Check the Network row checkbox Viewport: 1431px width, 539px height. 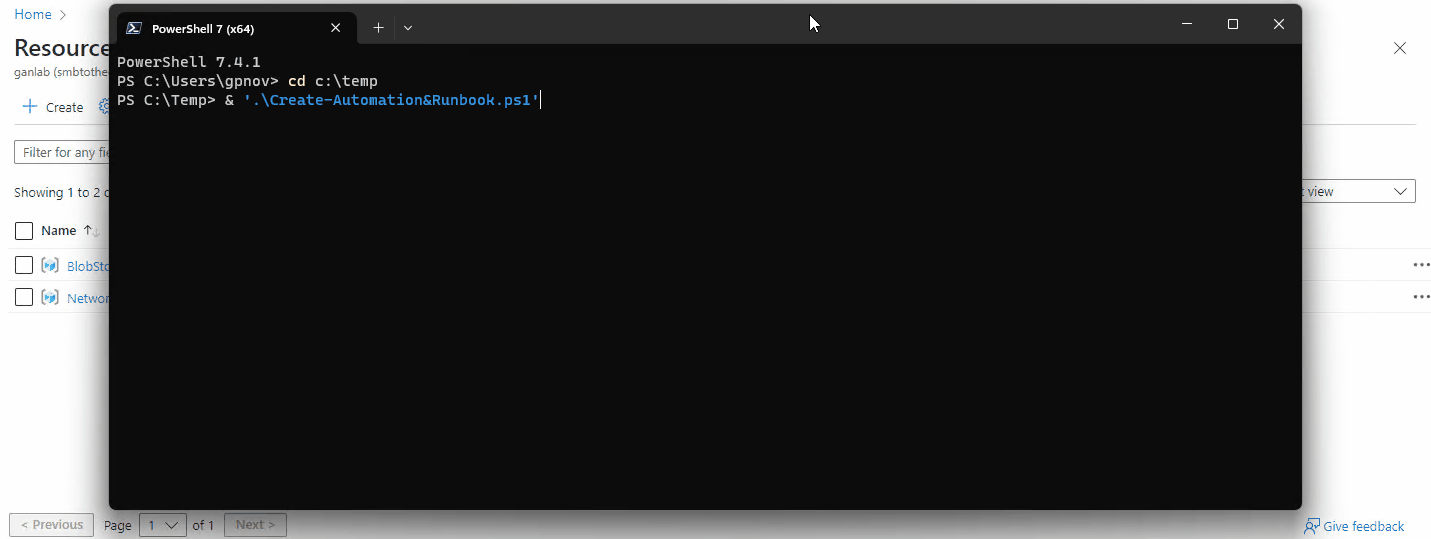pyautogui.click(x=24, y=298)
